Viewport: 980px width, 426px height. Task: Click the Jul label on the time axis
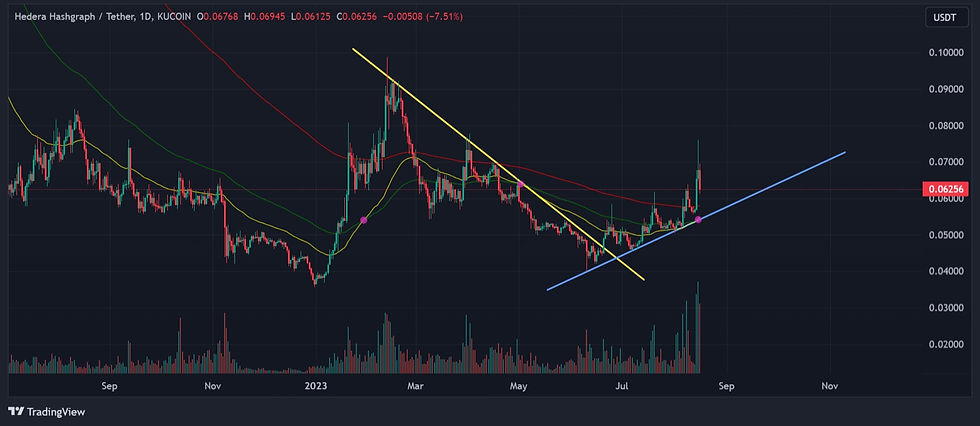621,387
